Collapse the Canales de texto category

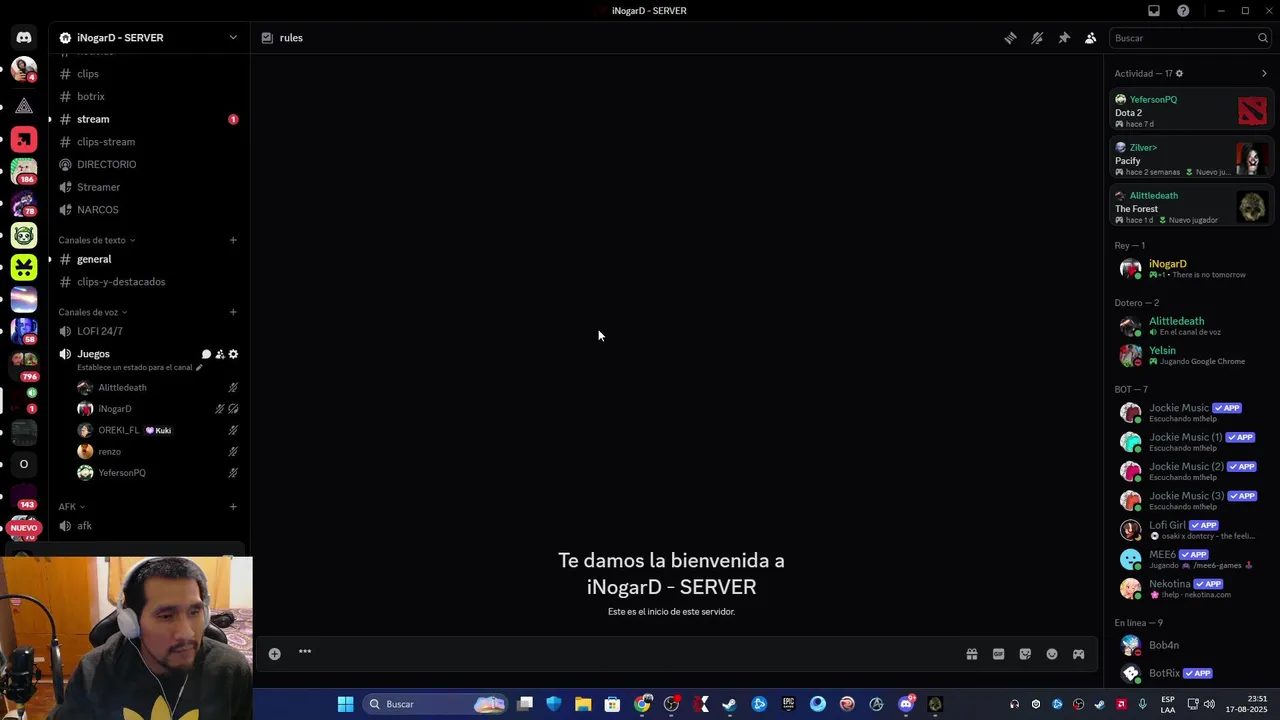[x=96, y=240]
